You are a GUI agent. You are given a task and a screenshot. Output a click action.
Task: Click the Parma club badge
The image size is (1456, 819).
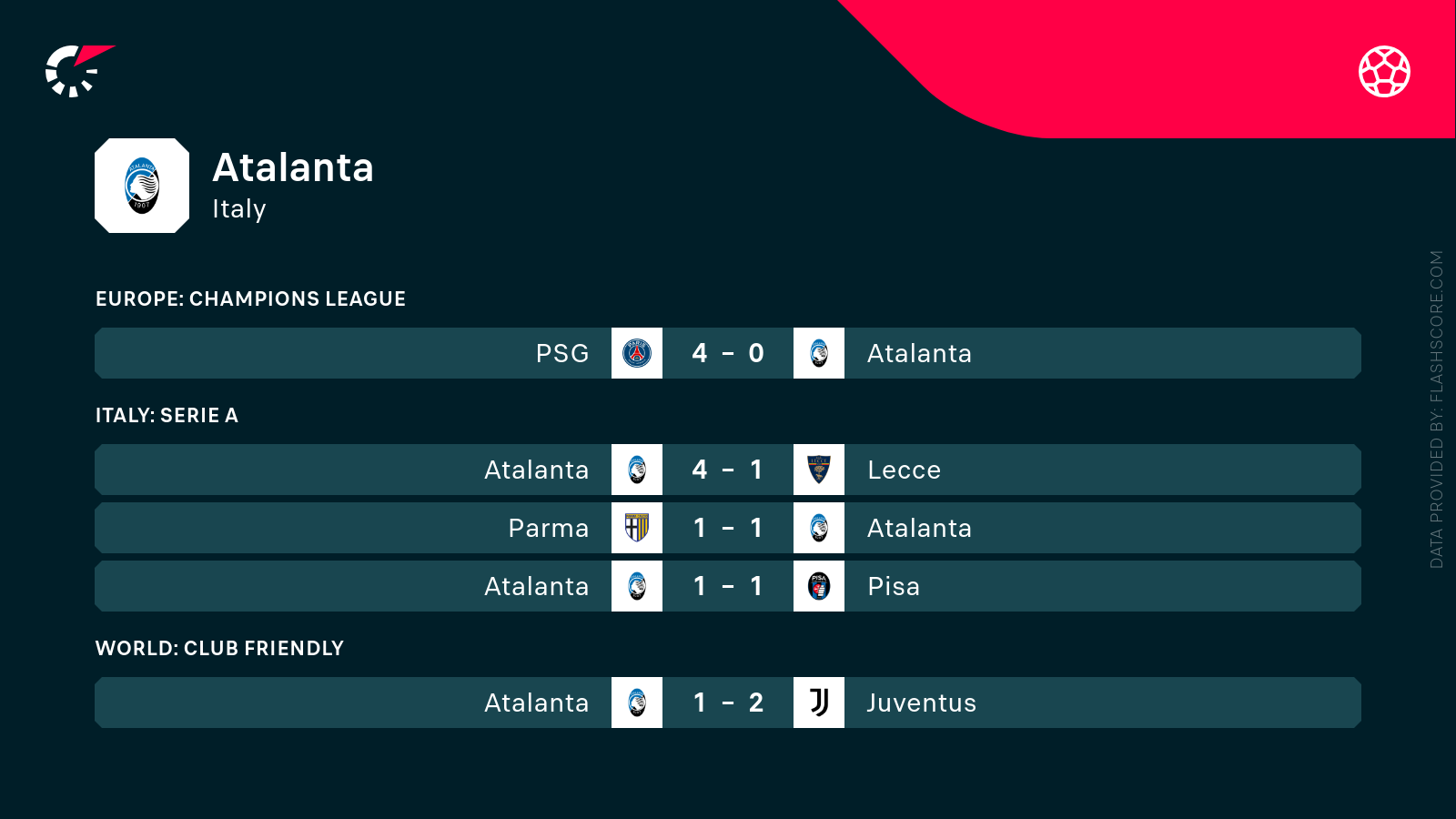tap(637, 528)
